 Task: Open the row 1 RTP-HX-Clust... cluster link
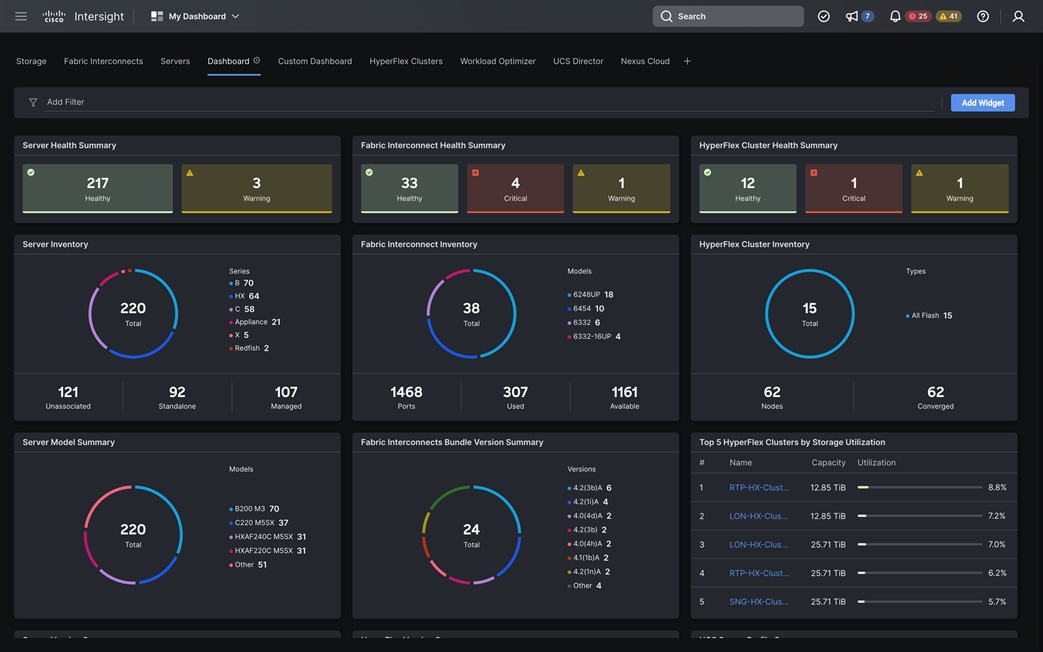[759, 488]
